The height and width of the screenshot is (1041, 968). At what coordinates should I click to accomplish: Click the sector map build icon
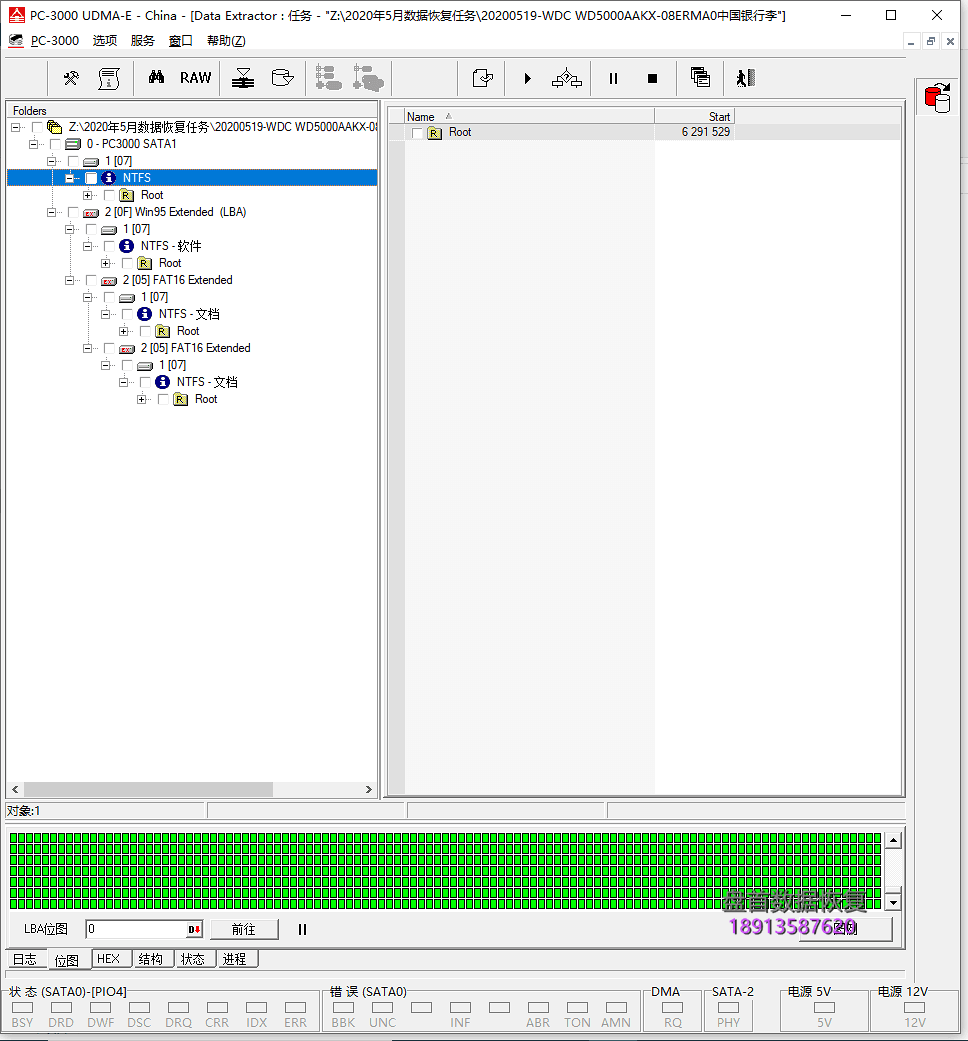pos(243,78)
